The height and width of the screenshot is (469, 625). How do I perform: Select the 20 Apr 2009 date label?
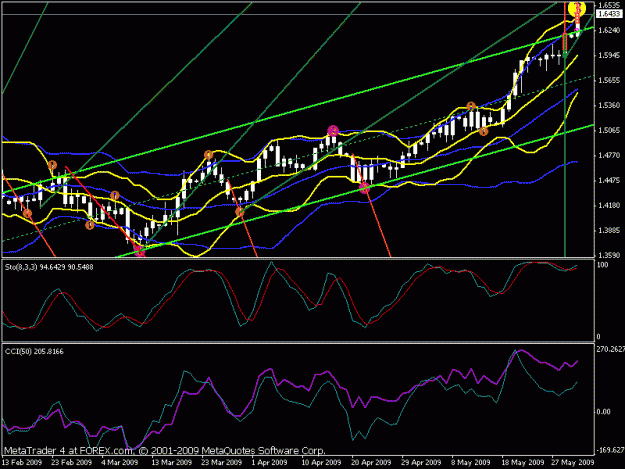[x=371, y=463]
